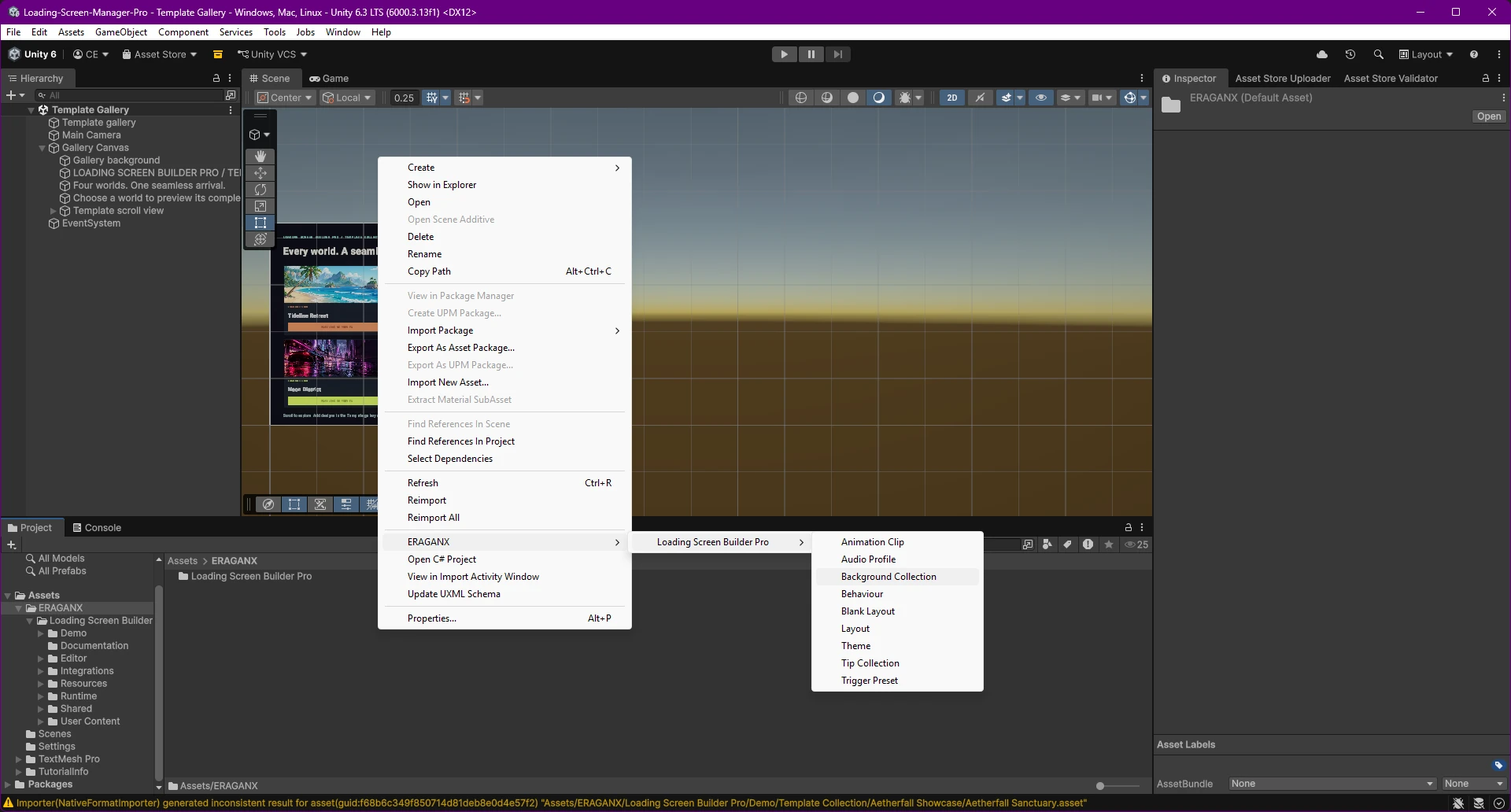Choose Background Collection from submenu
The height and width of the screenshot is (812, 1511).
(897, 577)
